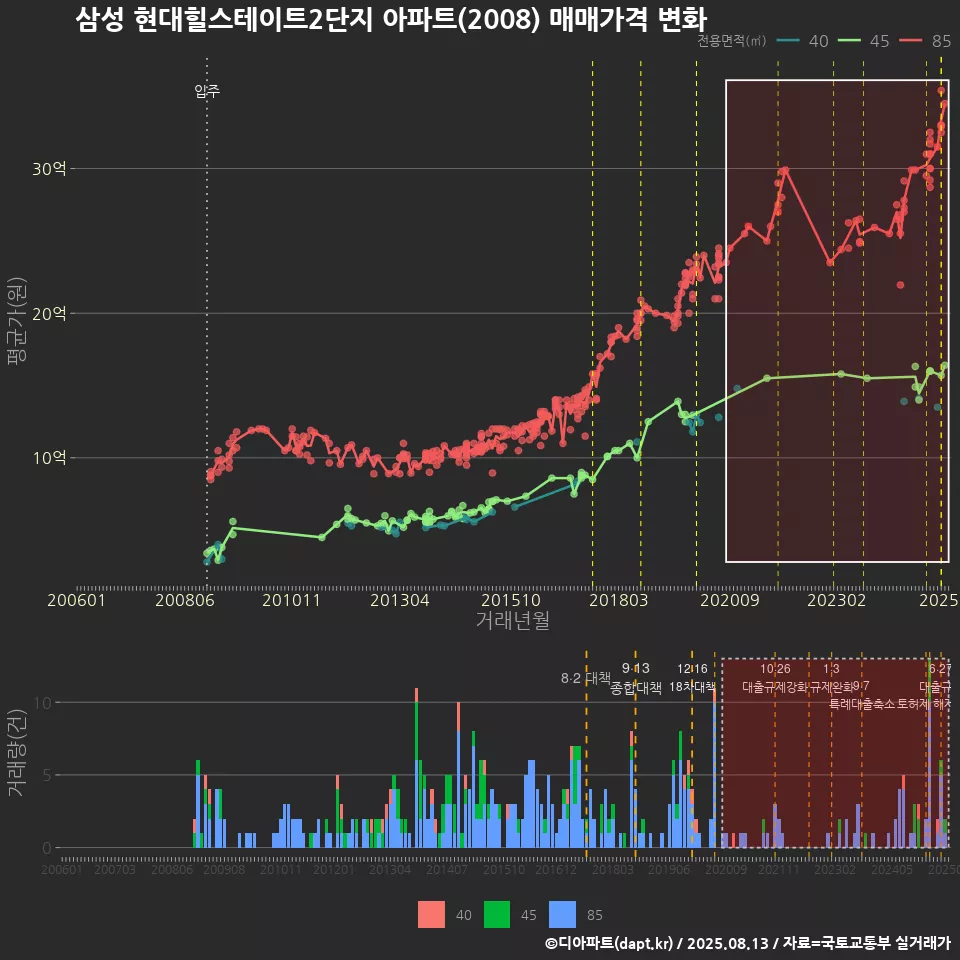Click the tallest volume bar above 10 around 2013
This screenshot has height=960, width=960.
coord(416,768)
